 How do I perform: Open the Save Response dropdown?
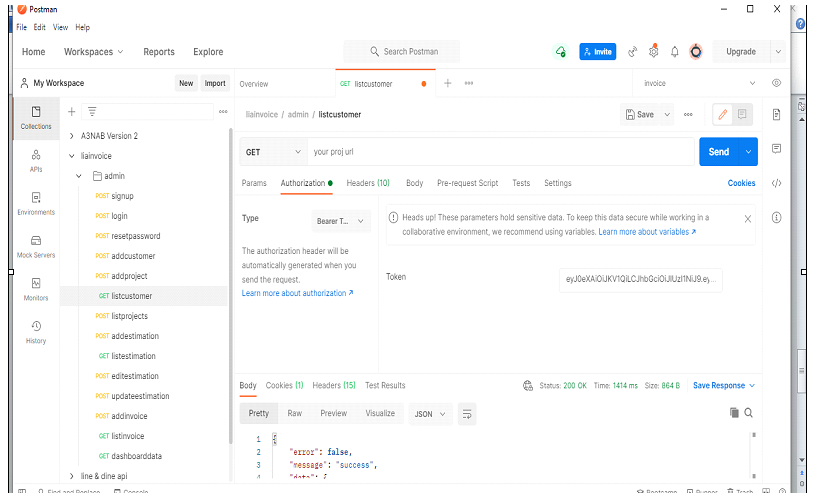(724, 385)
